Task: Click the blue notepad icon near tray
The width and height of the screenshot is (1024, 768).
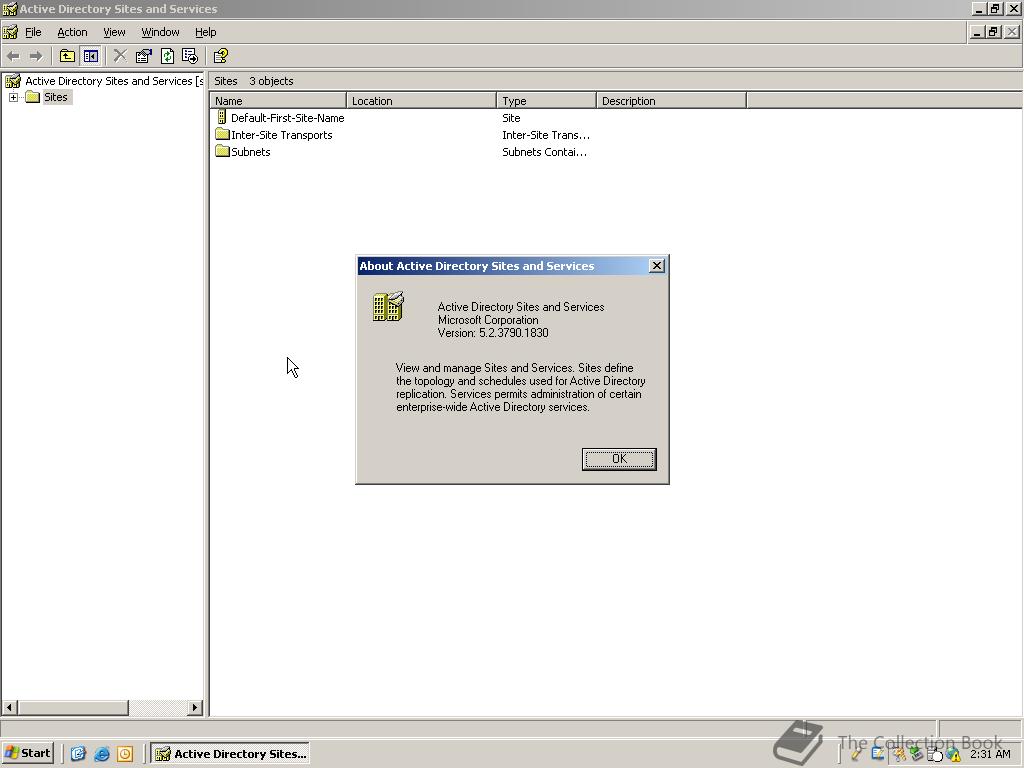Action: [x=878, y=754]
